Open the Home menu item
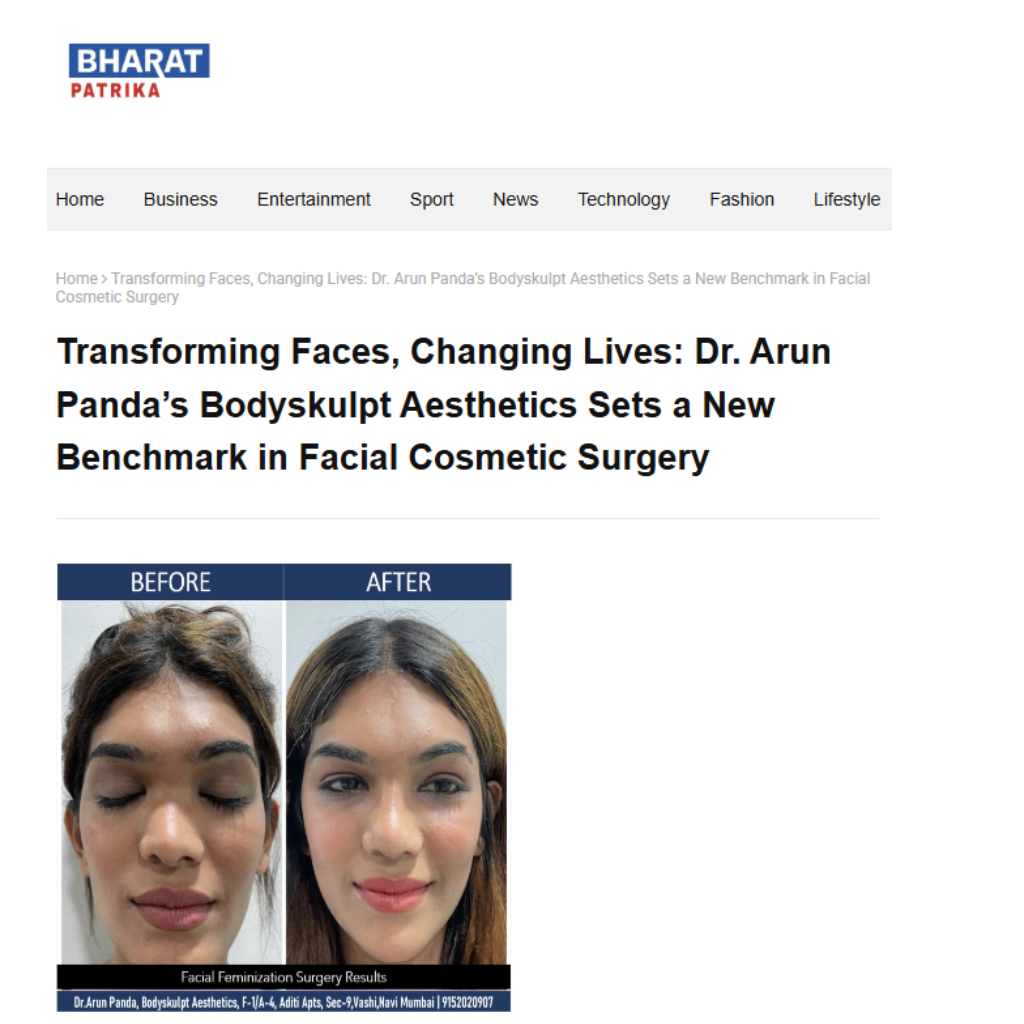1024x1024 pixels. click(x=80, y=199)
